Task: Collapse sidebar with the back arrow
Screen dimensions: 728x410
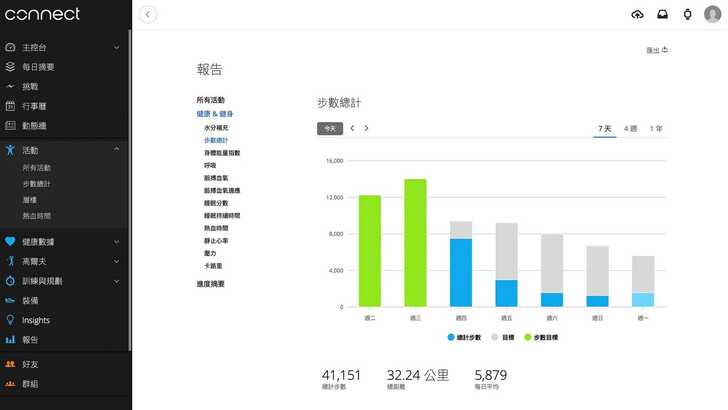Action: tap(149, 14)
